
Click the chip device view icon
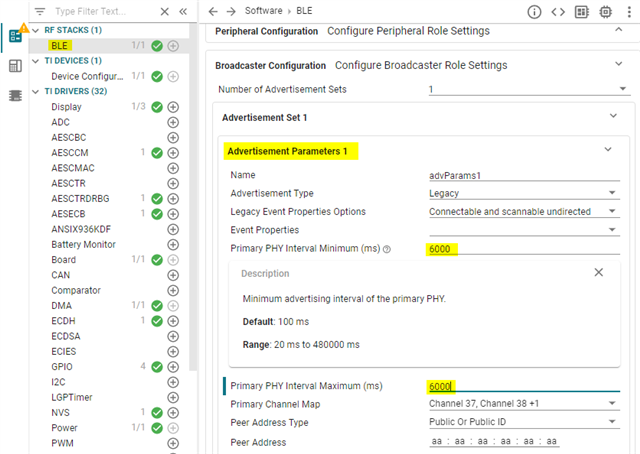(x=606, y=12)
